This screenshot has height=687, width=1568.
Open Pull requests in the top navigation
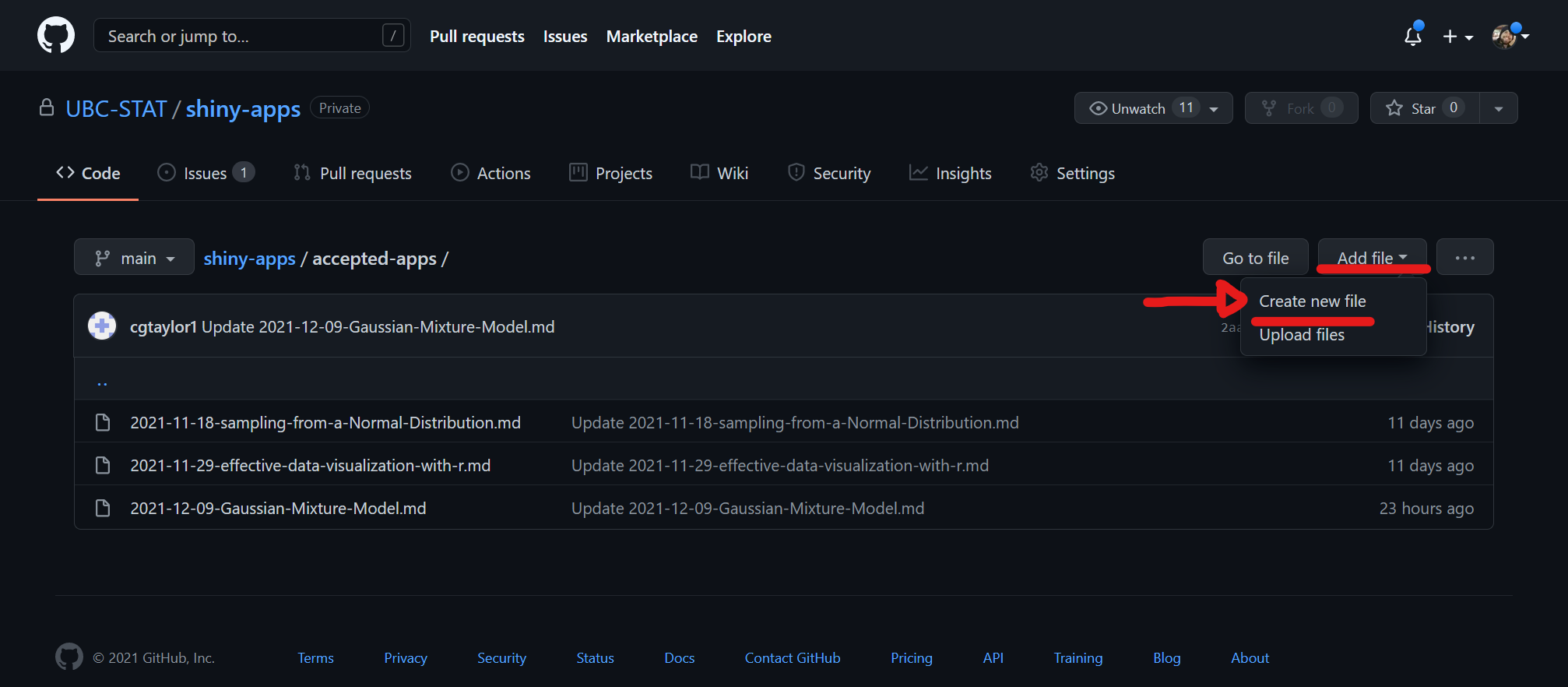(x=477, y=37)
